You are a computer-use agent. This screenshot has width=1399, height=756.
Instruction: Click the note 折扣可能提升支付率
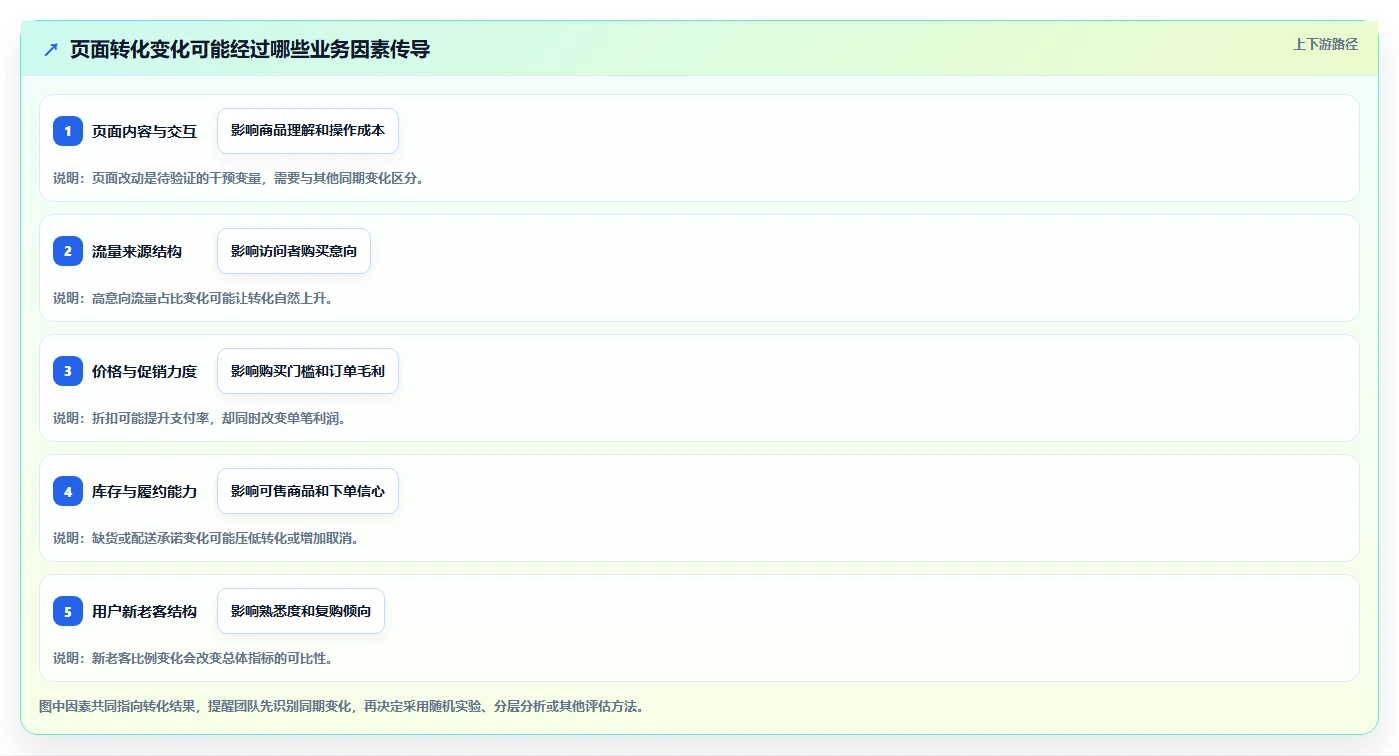pos(151,418)
